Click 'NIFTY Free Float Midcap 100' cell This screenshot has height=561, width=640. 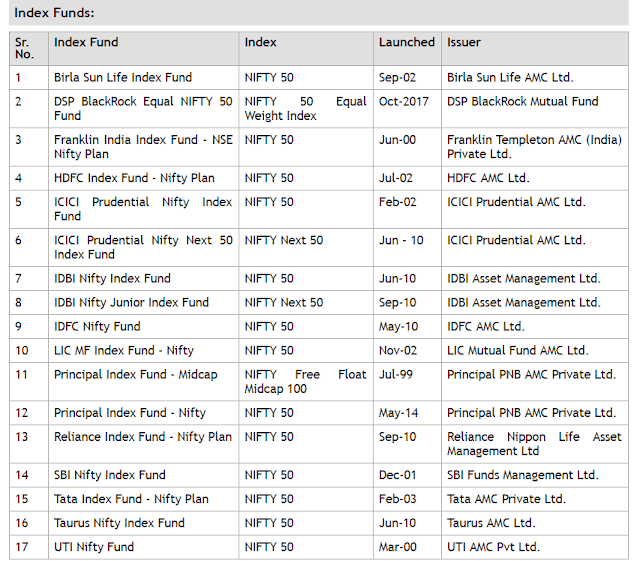[306, 382]
